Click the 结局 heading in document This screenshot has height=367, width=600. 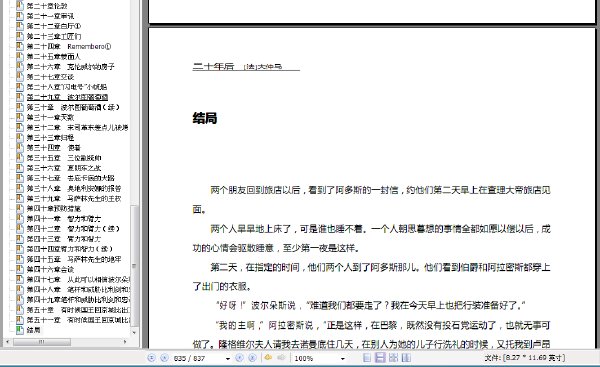tap(205, 119)
